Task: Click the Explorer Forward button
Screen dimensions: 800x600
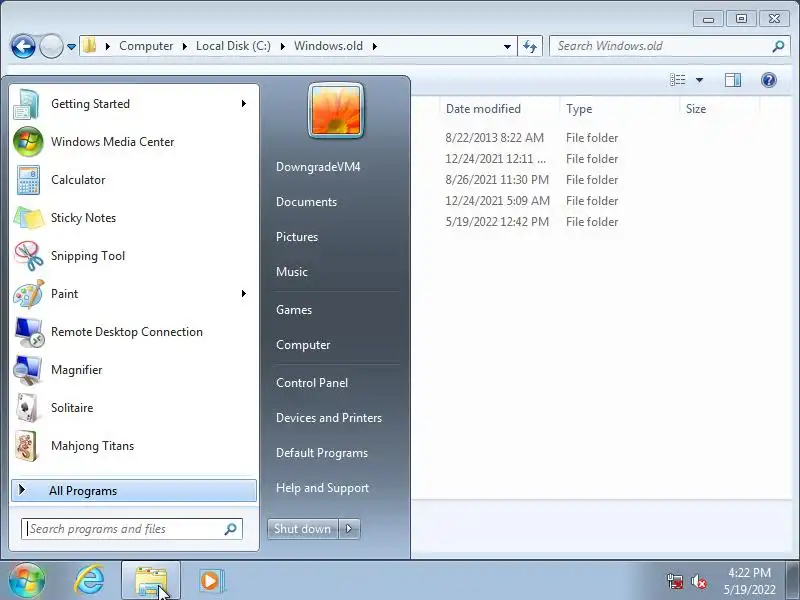Action: (51, 46)
